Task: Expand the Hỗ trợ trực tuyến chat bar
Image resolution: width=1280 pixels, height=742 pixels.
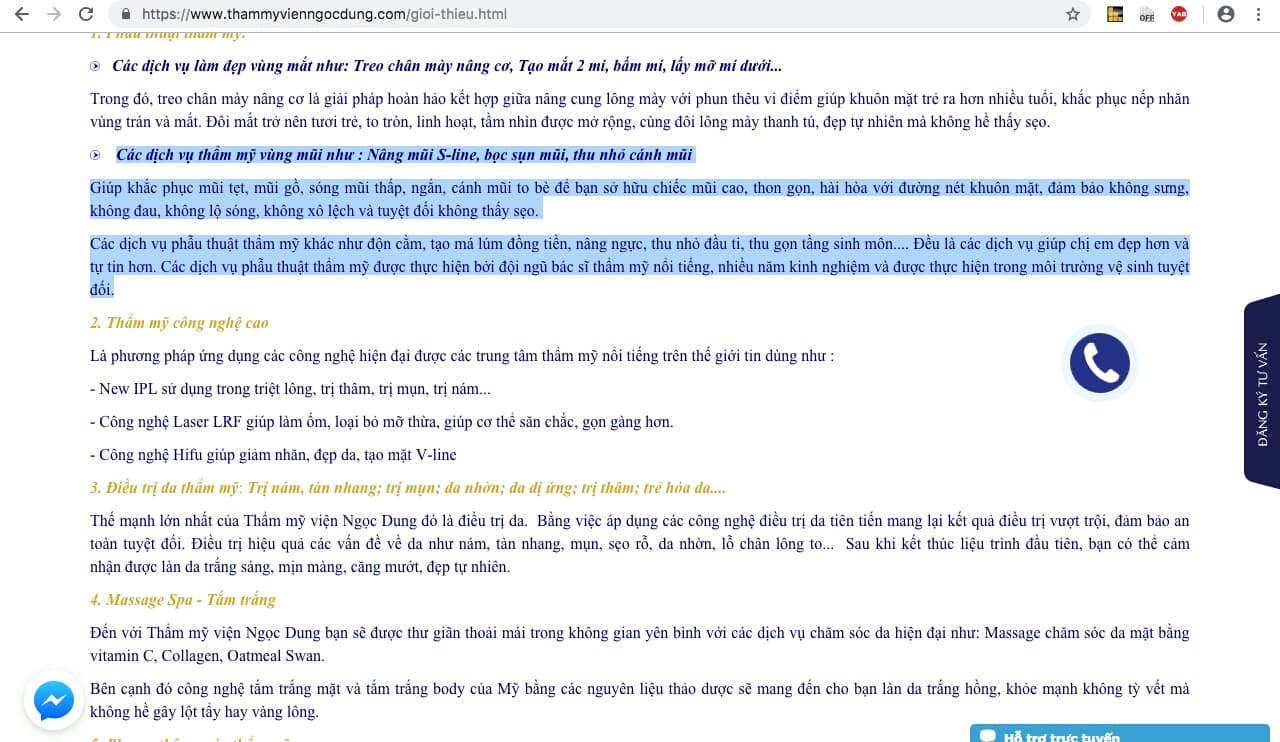Action: 1119,734
